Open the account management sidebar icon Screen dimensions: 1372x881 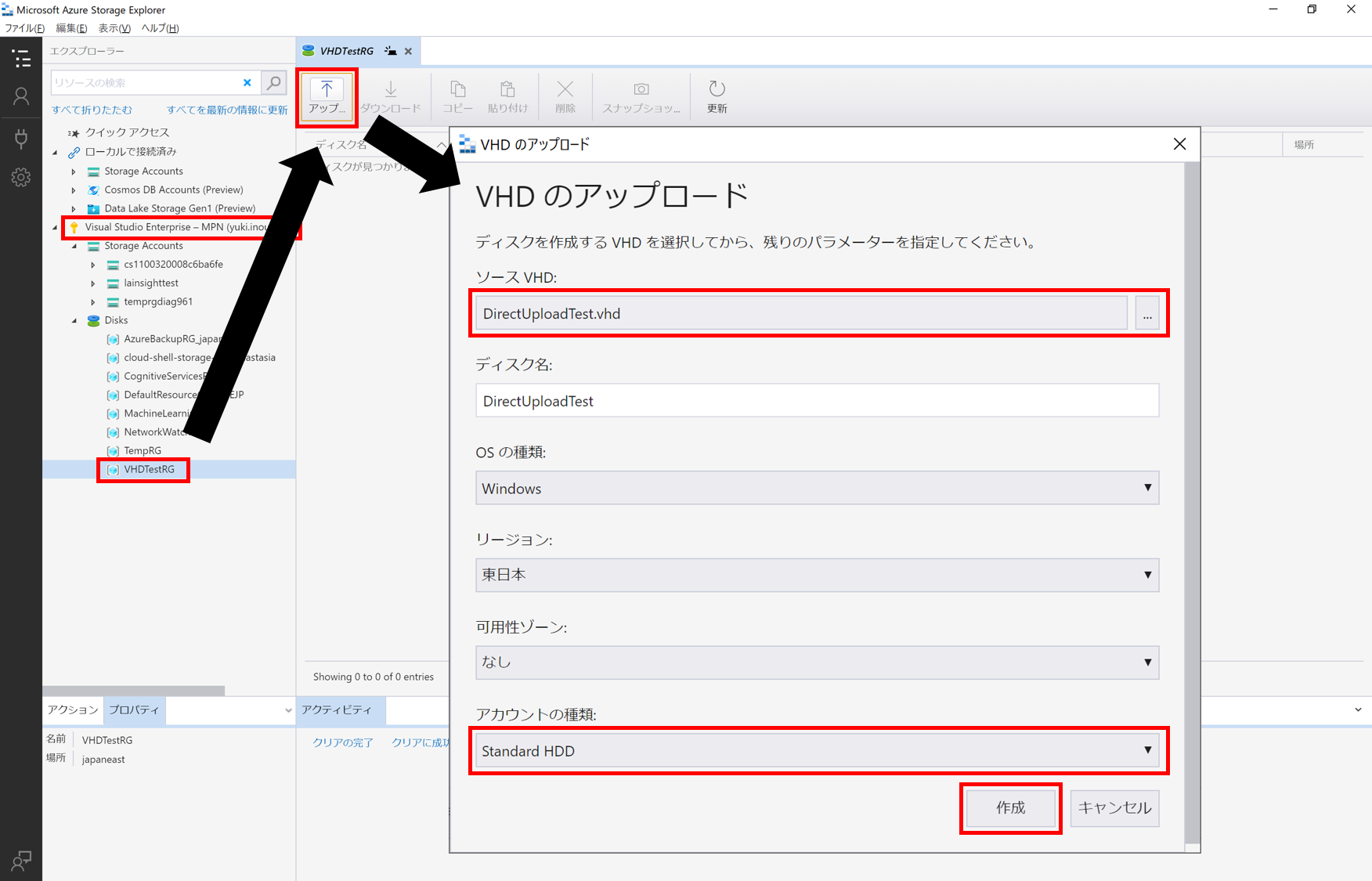tap(21, 96)
